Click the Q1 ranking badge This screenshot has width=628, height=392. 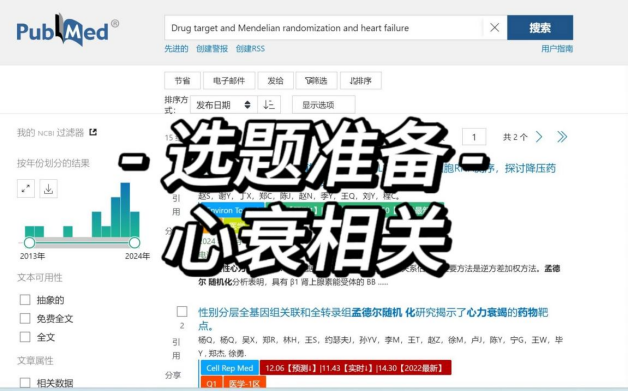click(x=211, y=383)
